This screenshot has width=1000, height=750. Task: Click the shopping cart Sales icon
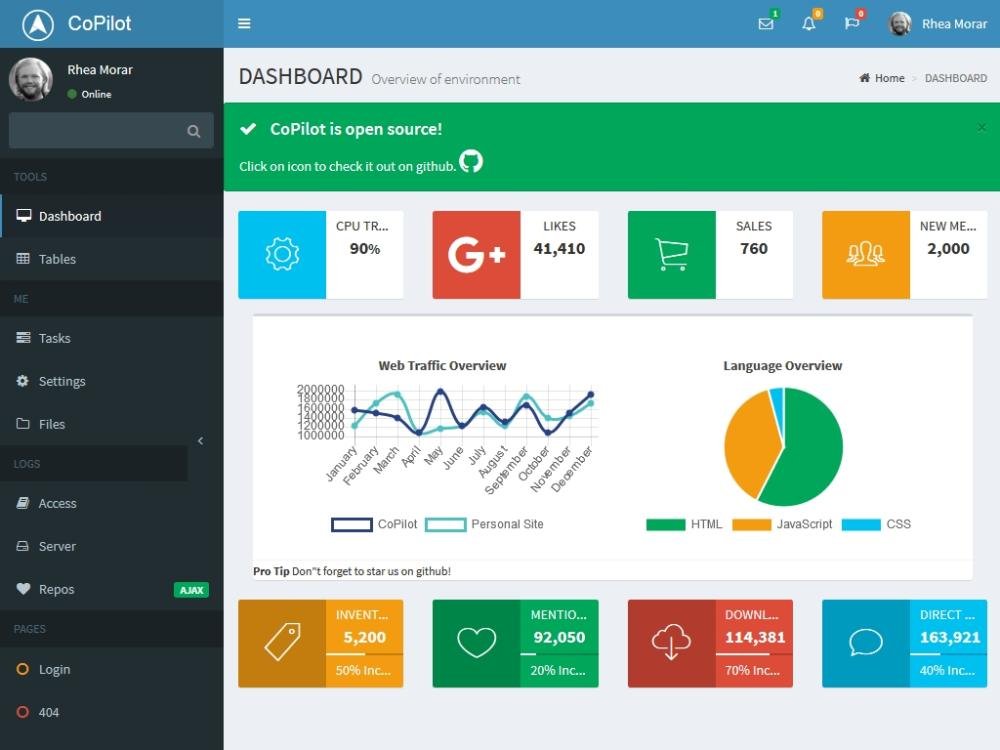(671, 255)
